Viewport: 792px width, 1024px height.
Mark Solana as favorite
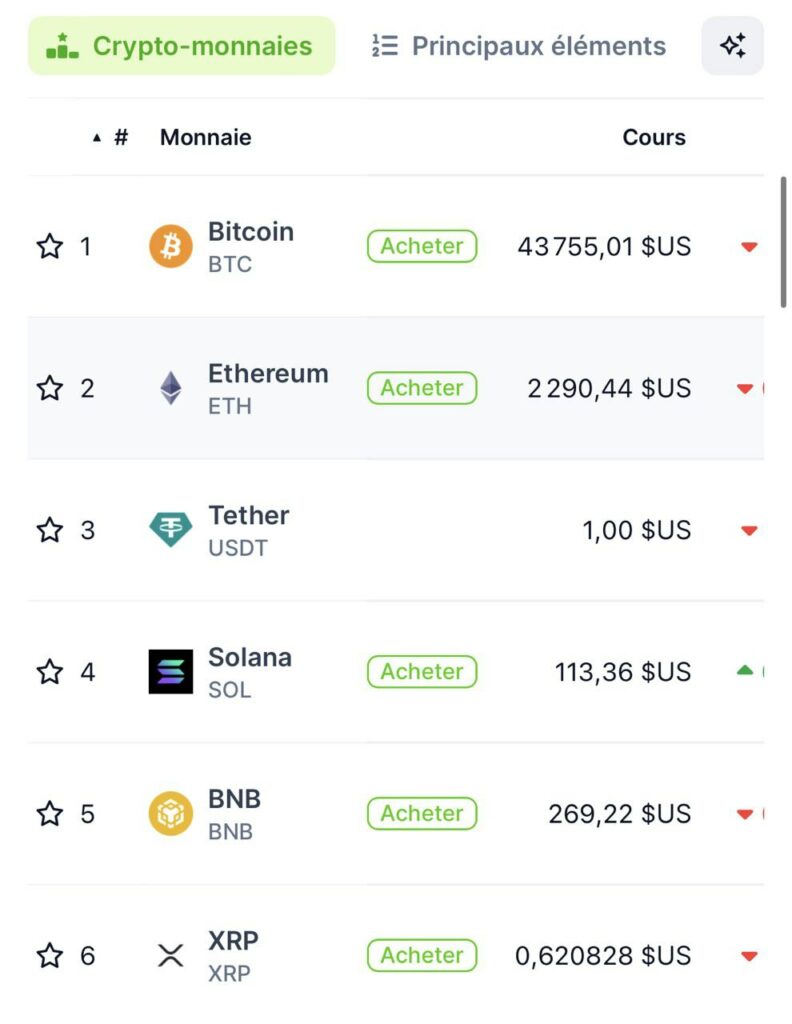tap(50, 672)
